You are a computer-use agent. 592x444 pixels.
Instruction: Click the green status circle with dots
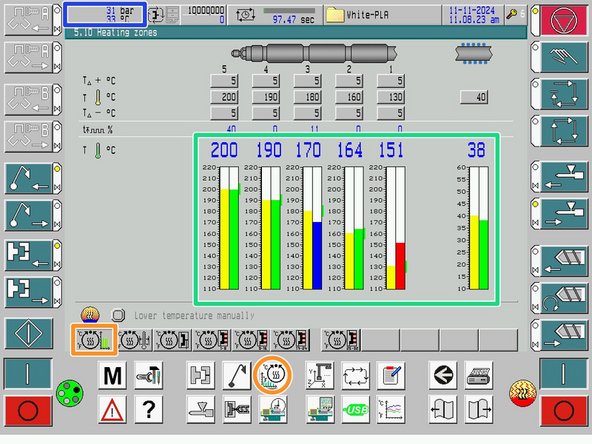(70, 393)
